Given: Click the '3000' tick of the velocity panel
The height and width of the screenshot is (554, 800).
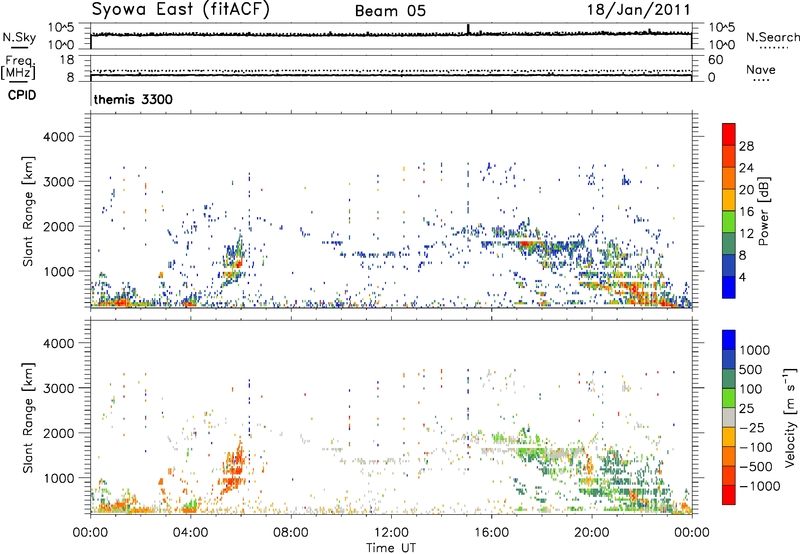Looking at the screenshot, I should 58,388.
